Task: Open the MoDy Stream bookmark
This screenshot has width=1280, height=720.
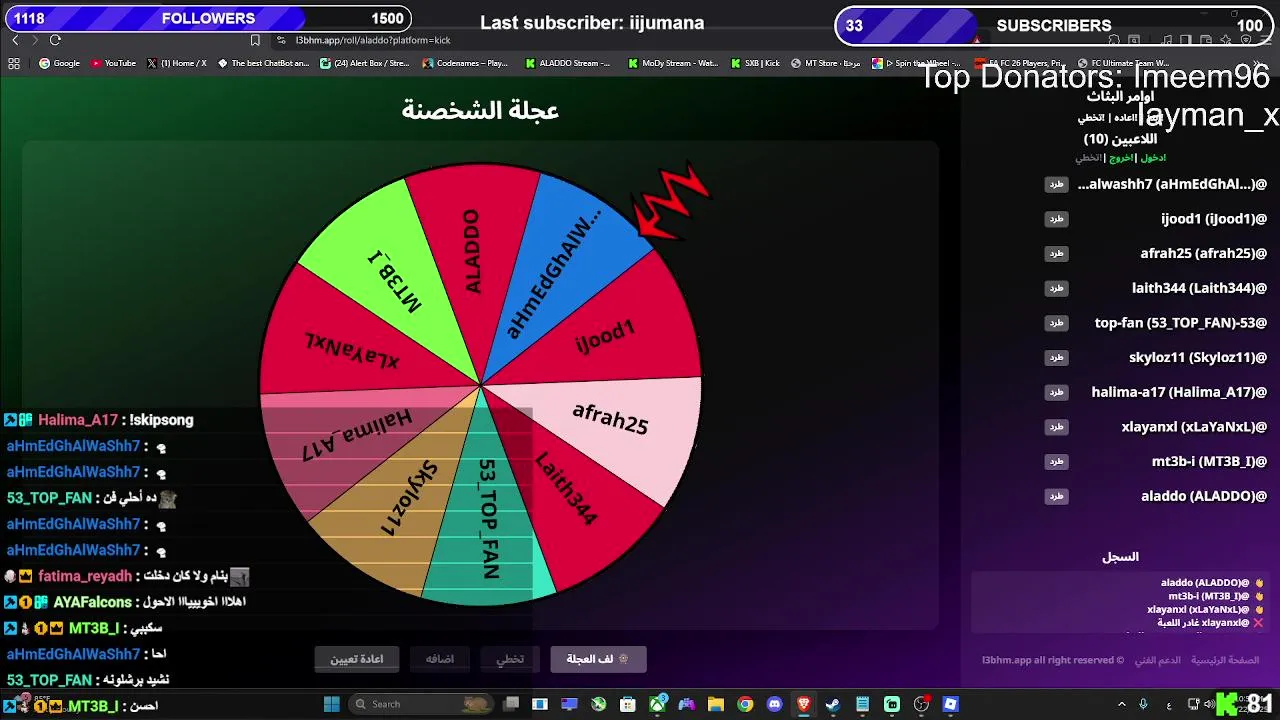Action: pyautogui.click(x=673, y=63)
